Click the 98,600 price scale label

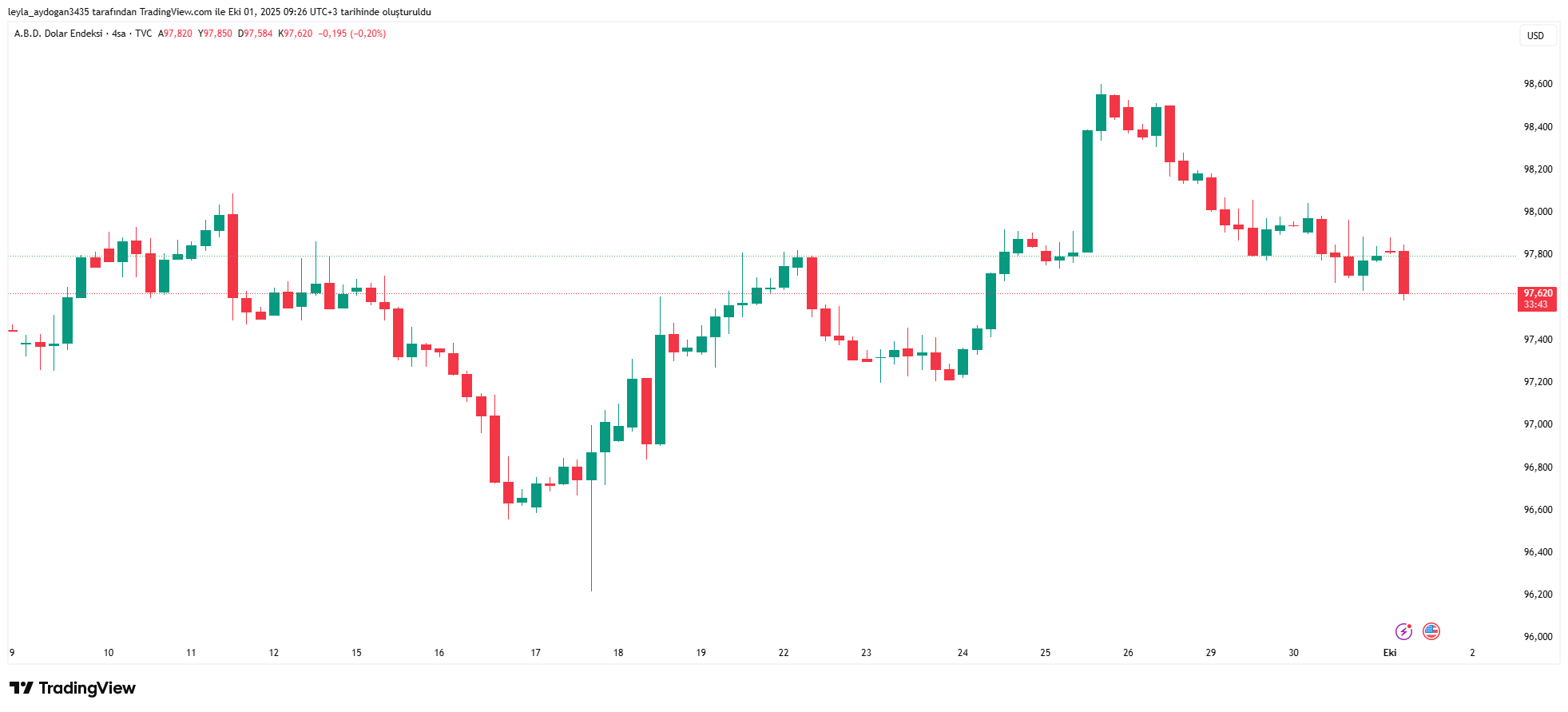tap(1538, 84)
